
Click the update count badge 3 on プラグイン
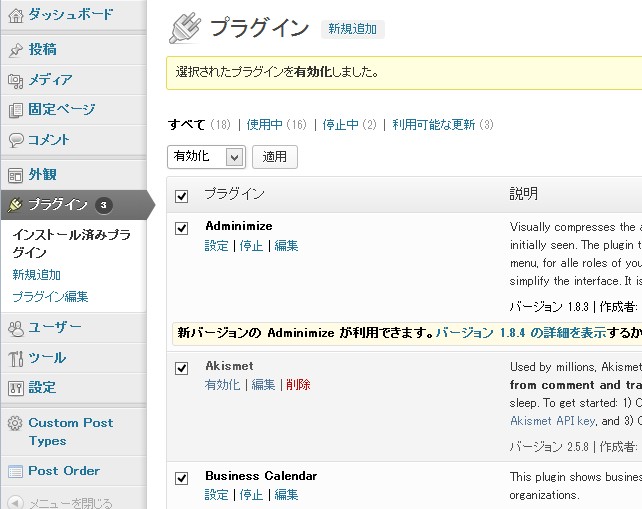(x=104, y=205)
